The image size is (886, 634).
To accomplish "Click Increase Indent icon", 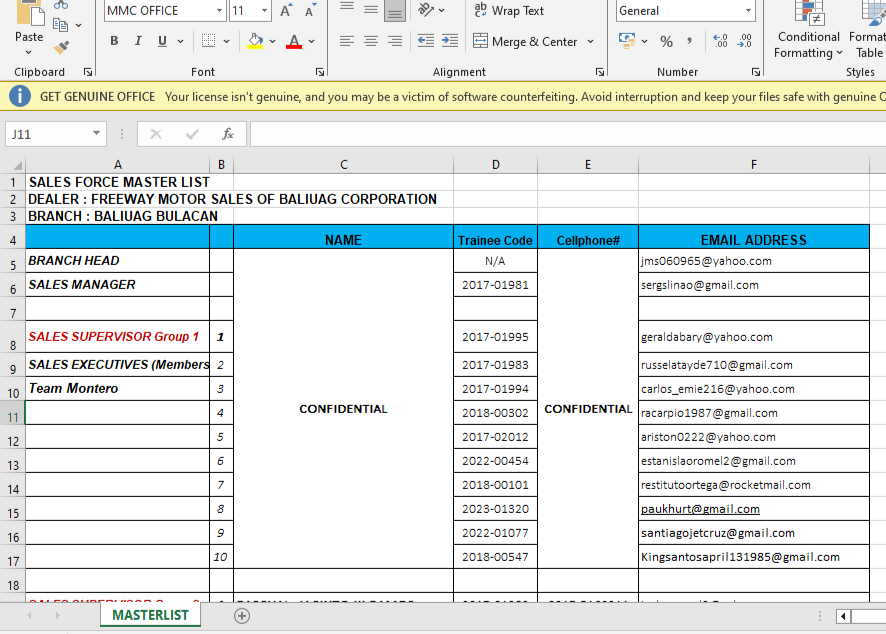I will tap(450, 41).
